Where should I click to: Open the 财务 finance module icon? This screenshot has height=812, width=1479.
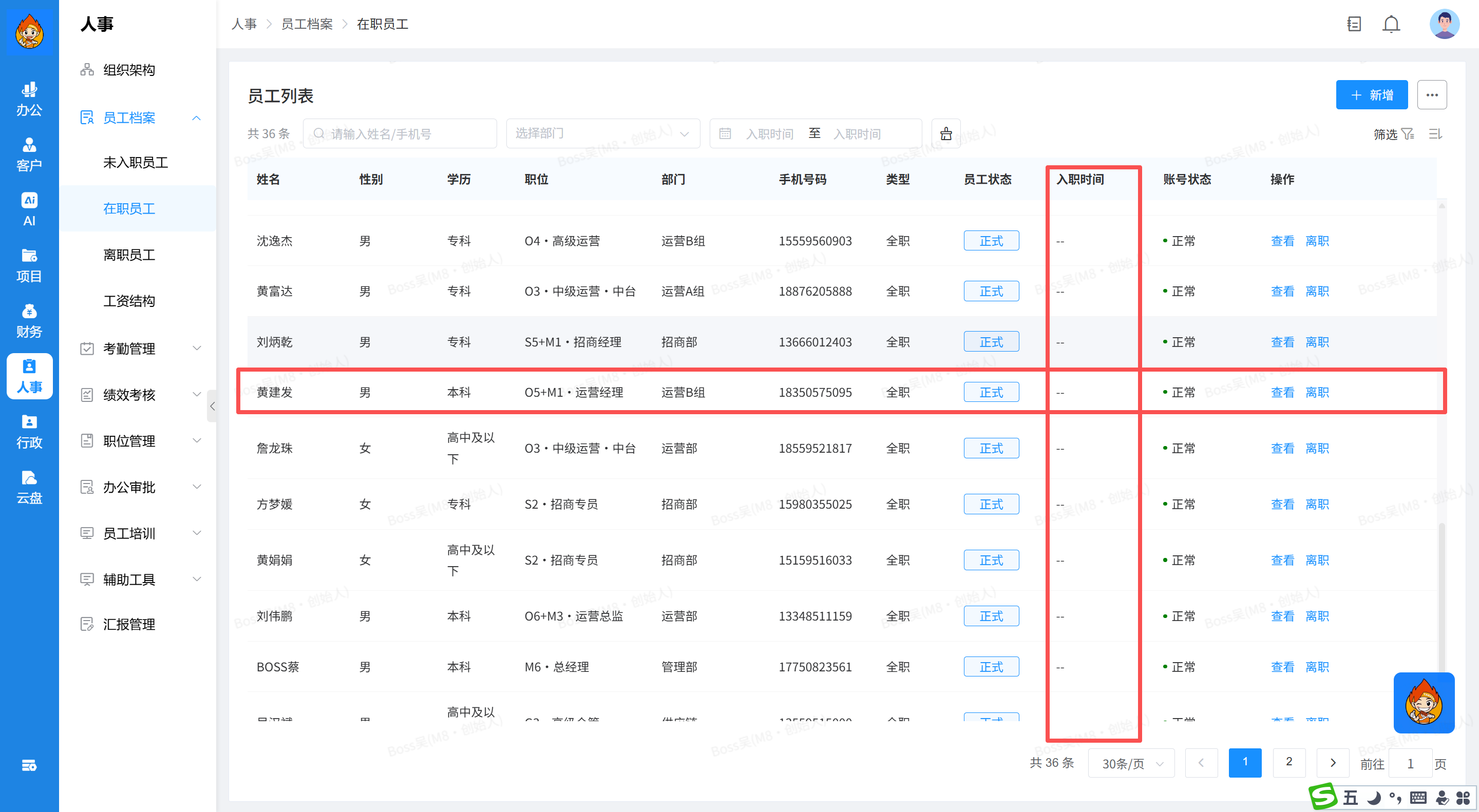tap(29, 320)
